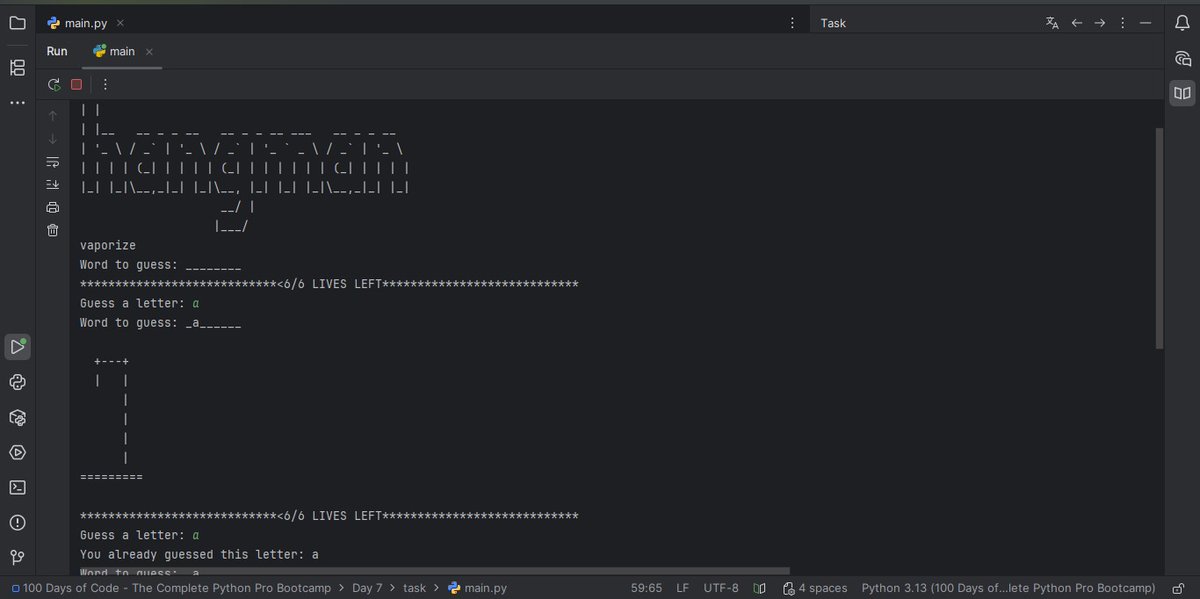
Task: Jump down the stack trace arrow
Action: click(x=53, y=138)
